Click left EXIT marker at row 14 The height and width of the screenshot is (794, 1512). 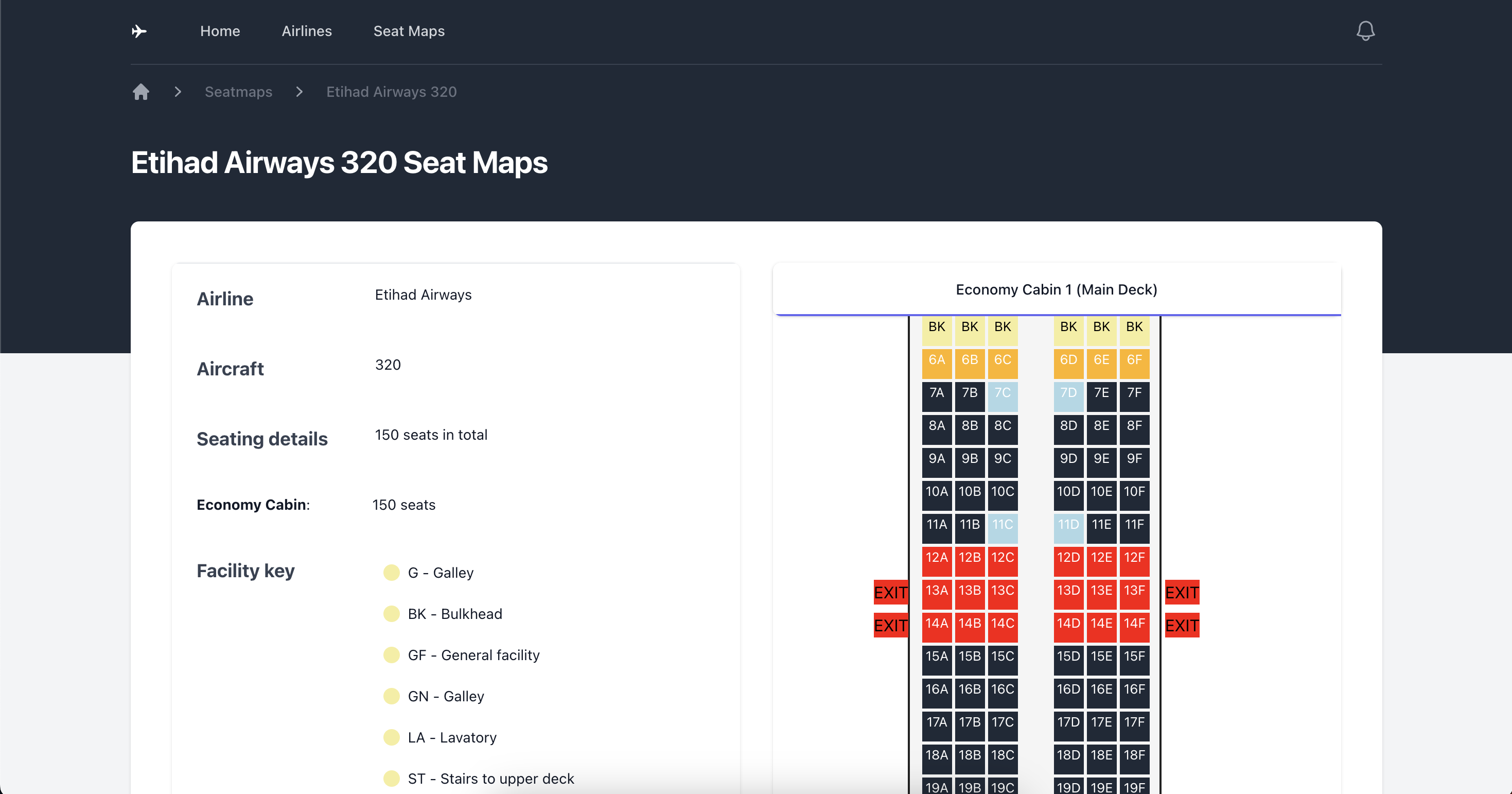click(890, 626)
